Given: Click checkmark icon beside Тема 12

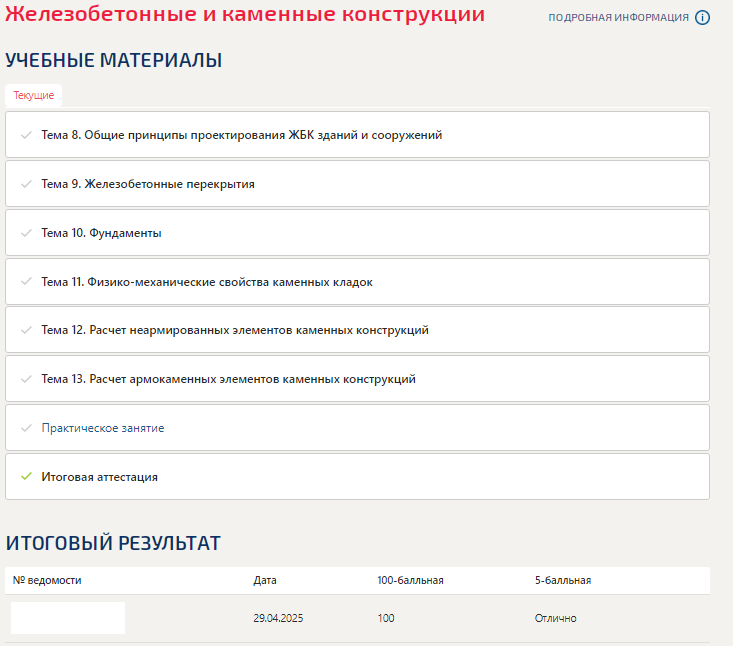Looking at the screenshot, I should coord(26,330).
